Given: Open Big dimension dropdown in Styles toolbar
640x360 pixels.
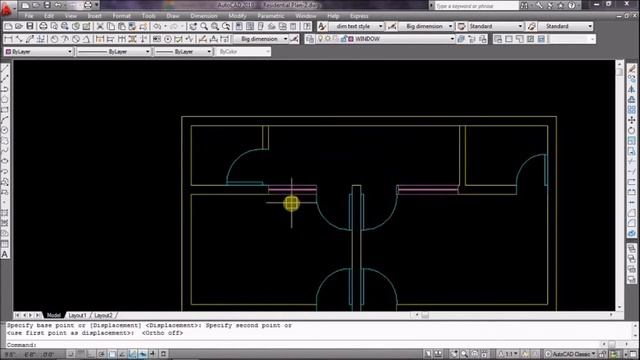Looking at the screenshot, I should pyautogui.click(x=426, y=26).
